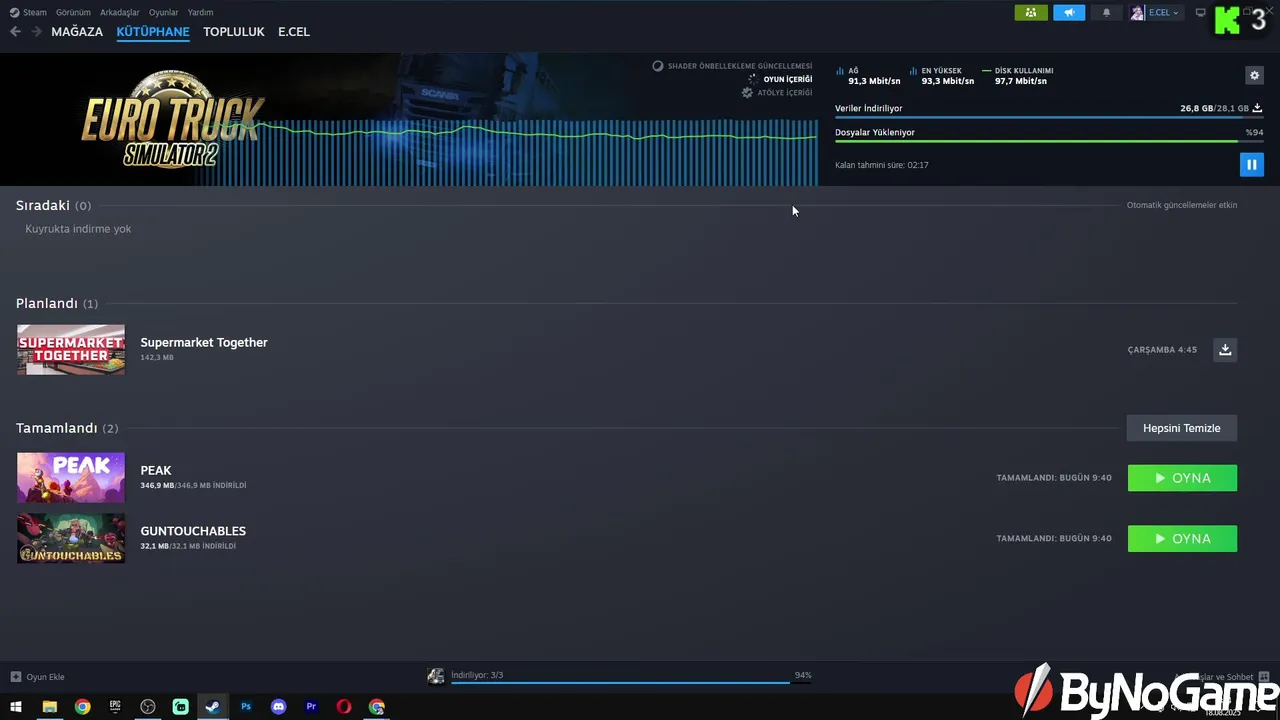Viewport: 1280px width, 720px height.
Task: Click the Supermarket Together title
Action: pos(204,342)
